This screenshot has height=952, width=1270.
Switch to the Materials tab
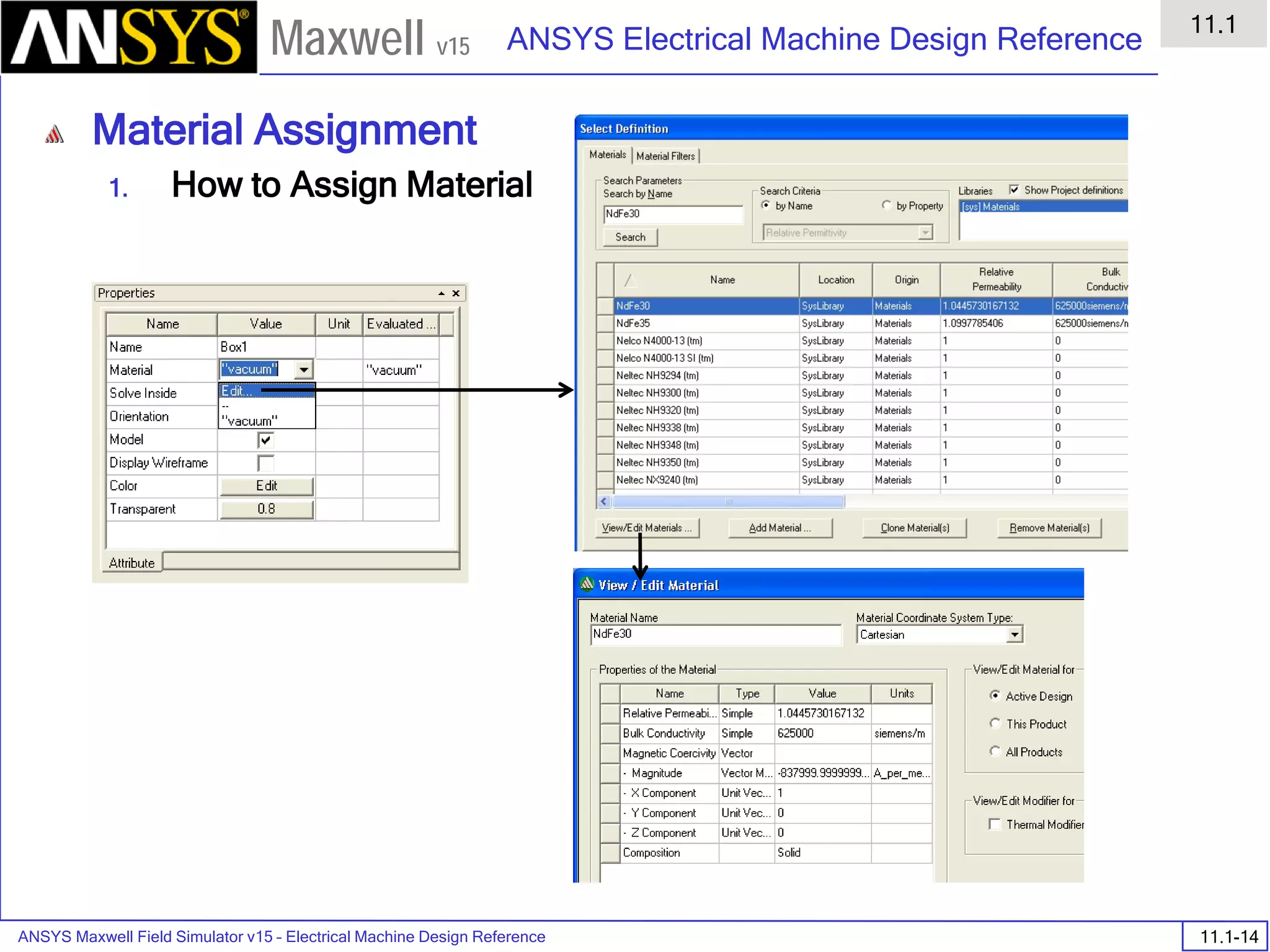click(607, 155)
